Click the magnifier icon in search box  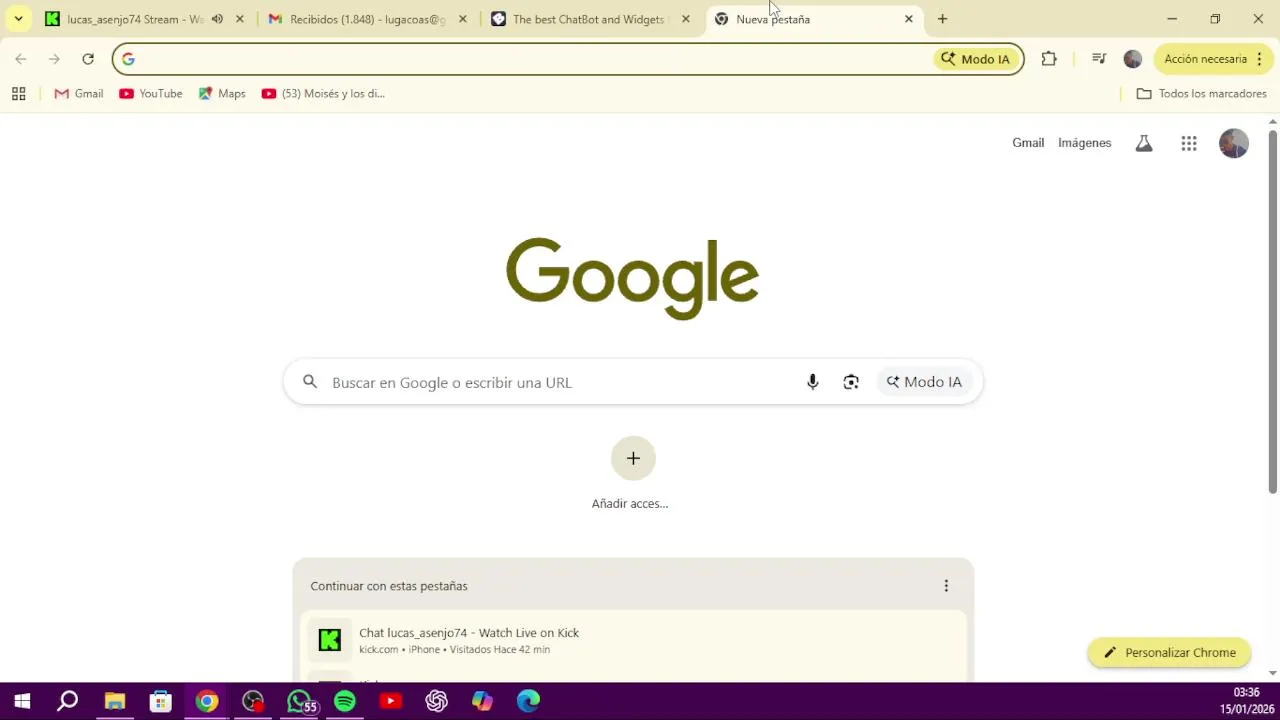click(310, 382)
